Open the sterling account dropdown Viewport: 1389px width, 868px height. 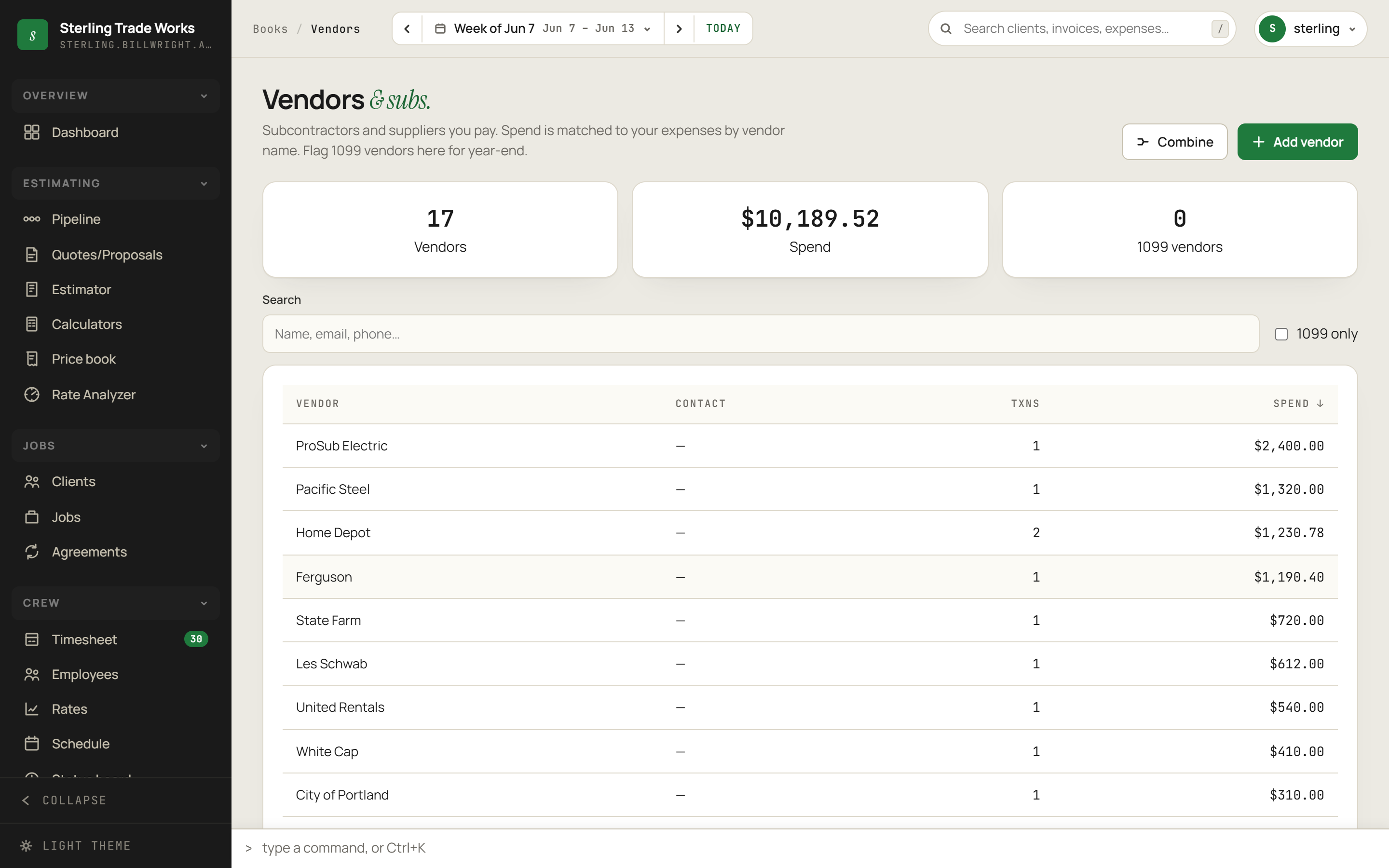(x=1310, y=28)
